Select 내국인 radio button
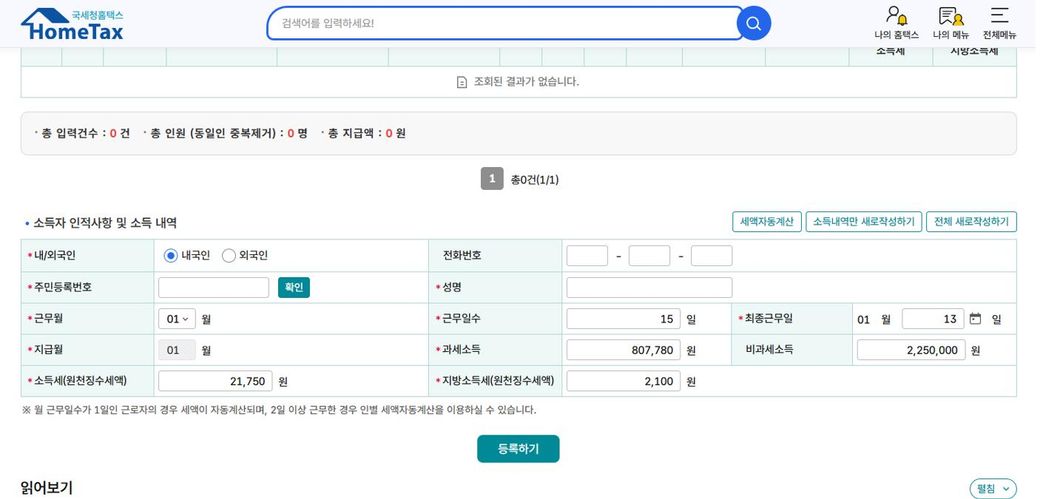Viewport: 1040px width, 499px height. 171,256
